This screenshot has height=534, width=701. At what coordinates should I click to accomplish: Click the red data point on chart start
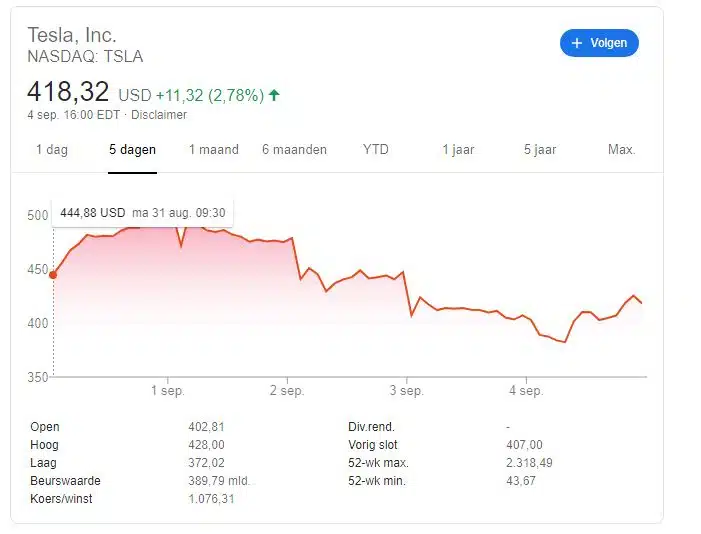[53, 274]
